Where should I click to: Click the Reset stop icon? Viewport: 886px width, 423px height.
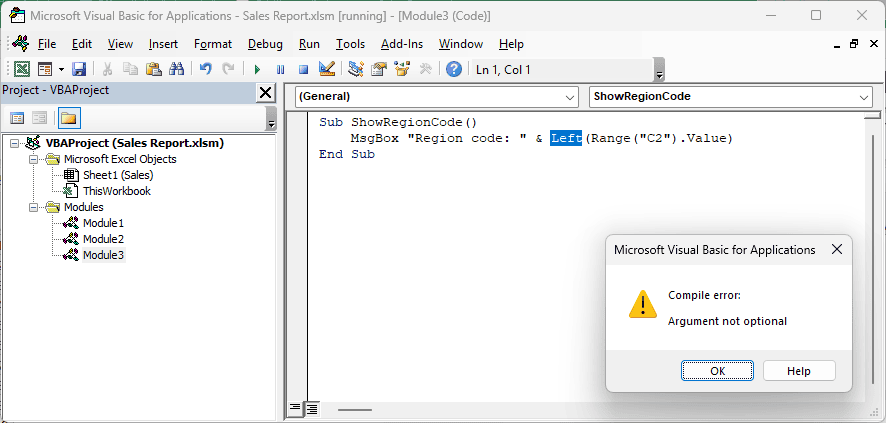tap(303, 69)
